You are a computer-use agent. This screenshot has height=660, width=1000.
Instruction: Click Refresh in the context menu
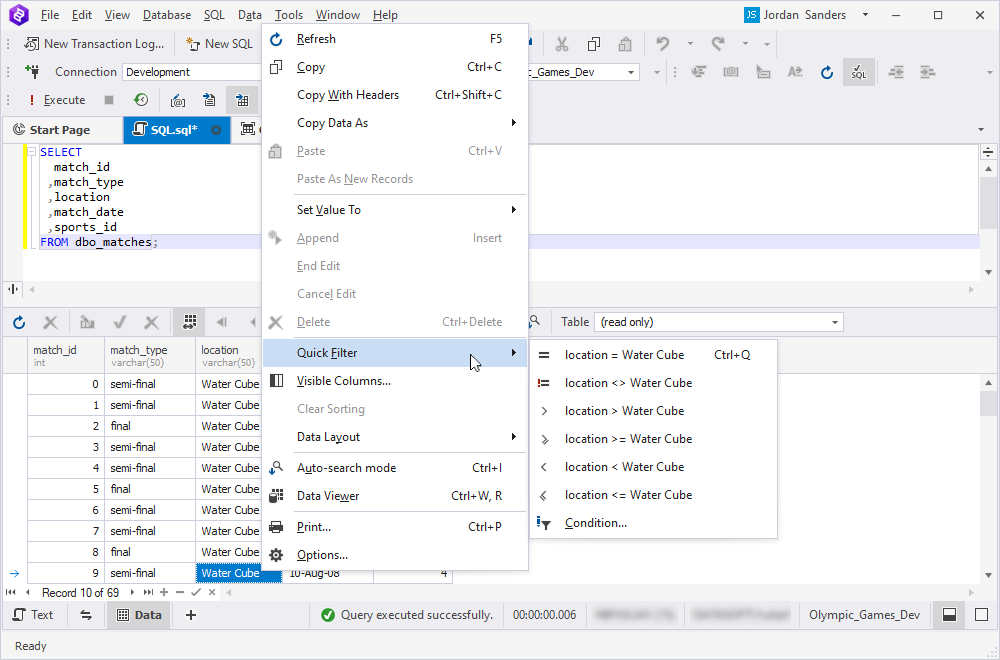[x=395, y=39]
